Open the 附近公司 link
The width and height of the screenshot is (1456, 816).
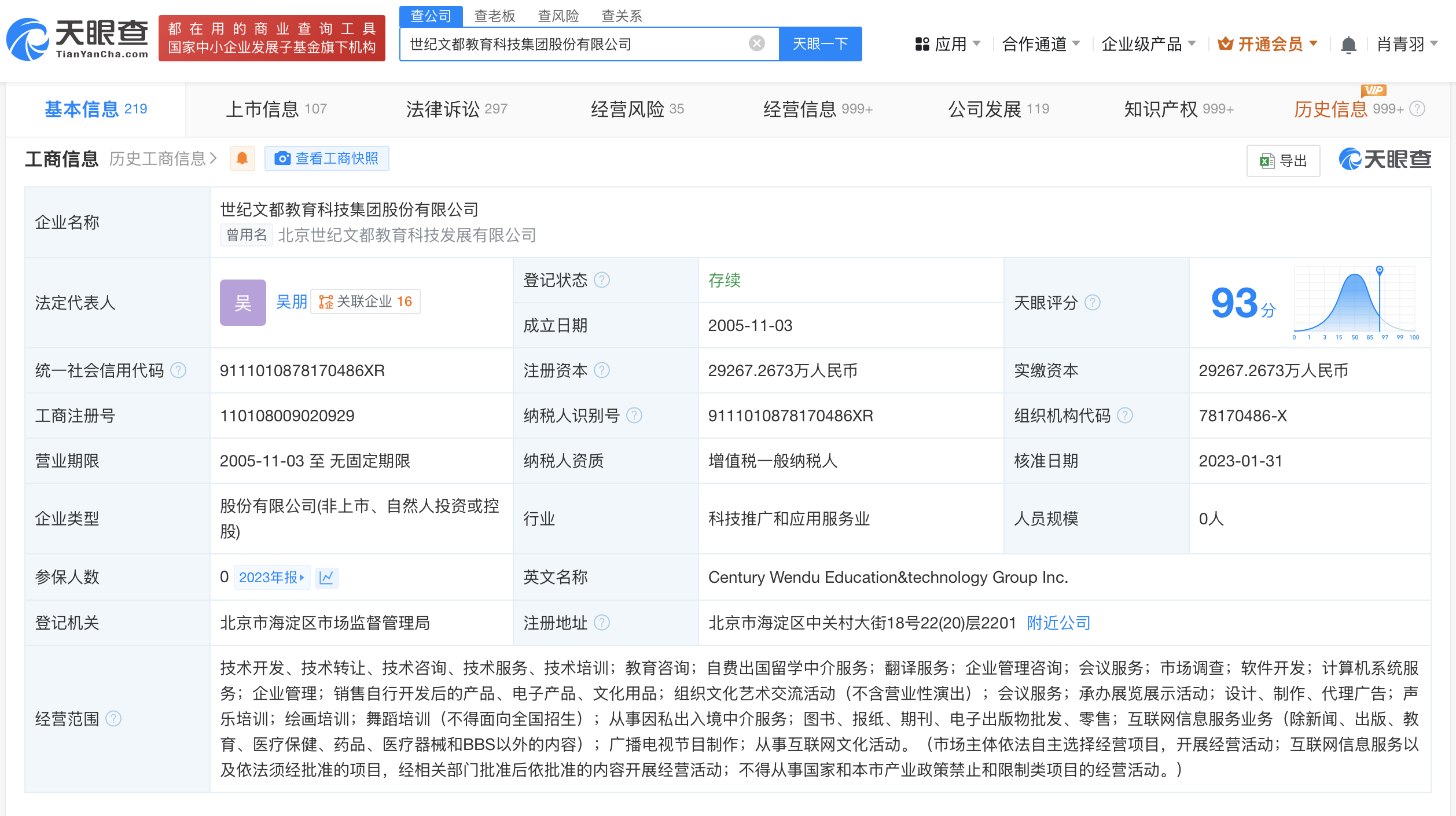(x=1058, y=623)
